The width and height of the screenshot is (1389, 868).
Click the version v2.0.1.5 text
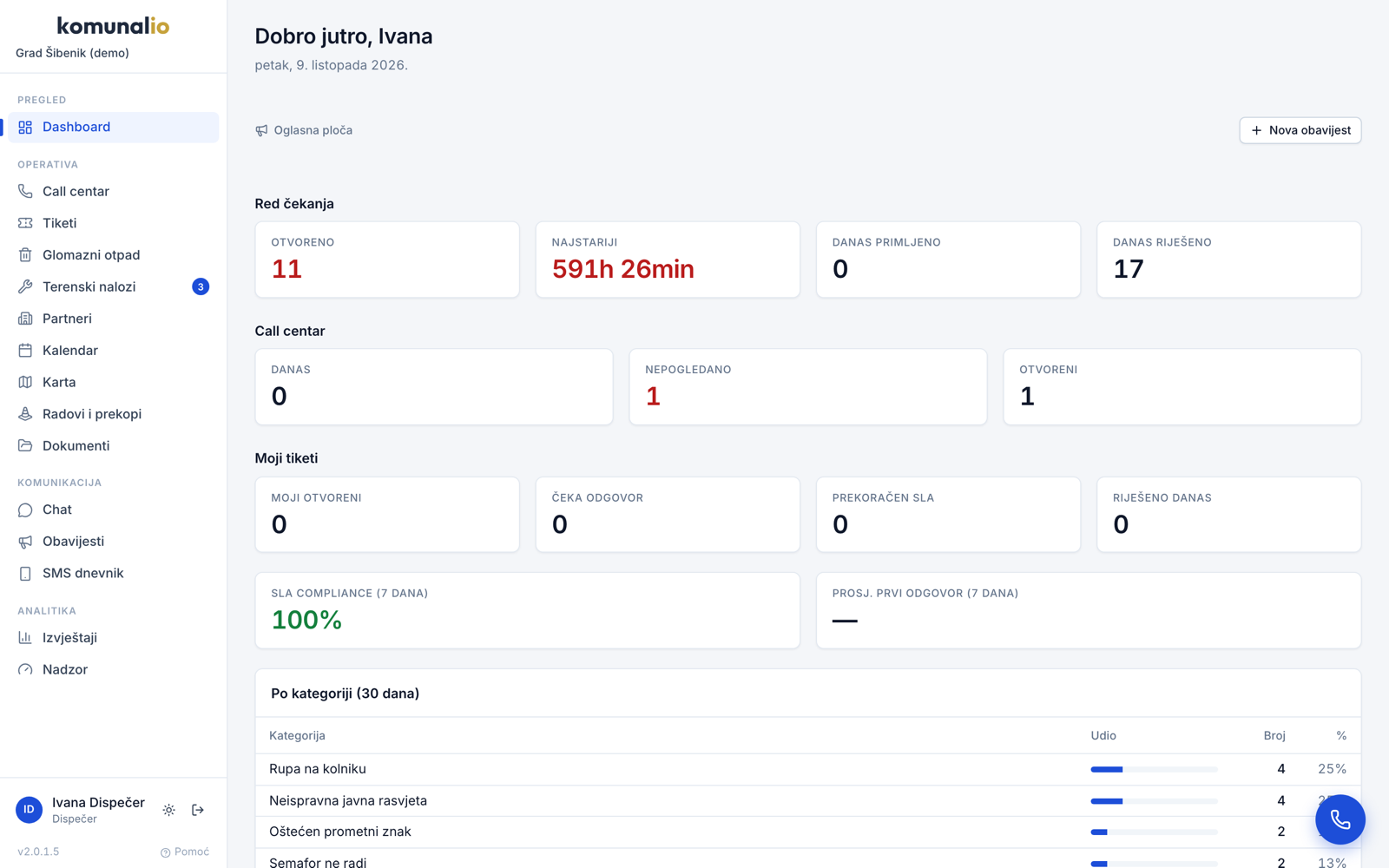(38, 852)
